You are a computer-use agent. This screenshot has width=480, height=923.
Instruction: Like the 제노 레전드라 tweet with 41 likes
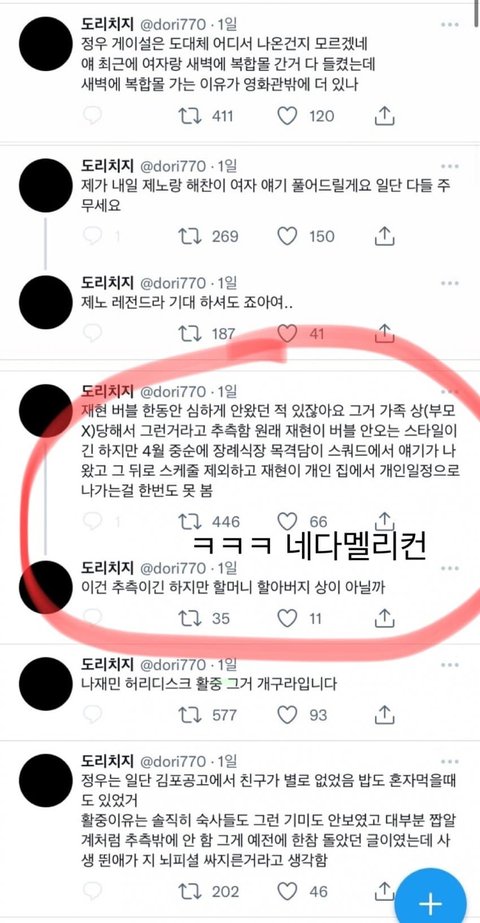[x=287, y=334]
